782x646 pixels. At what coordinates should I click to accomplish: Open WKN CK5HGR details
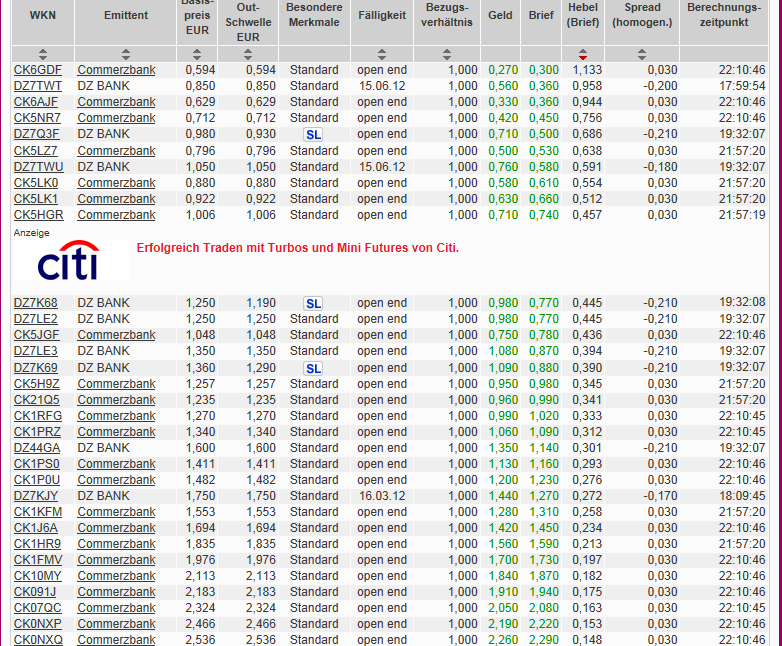(38, 215)
